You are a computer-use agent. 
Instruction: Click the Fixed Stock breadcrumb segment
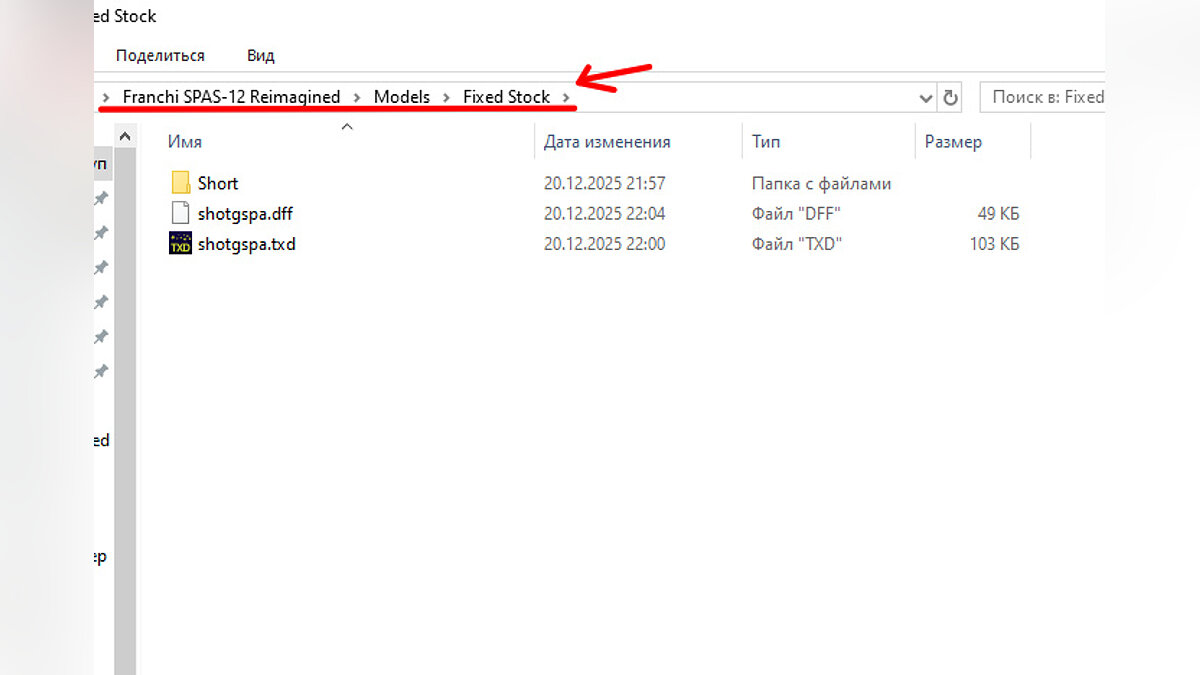pos(506,97)
